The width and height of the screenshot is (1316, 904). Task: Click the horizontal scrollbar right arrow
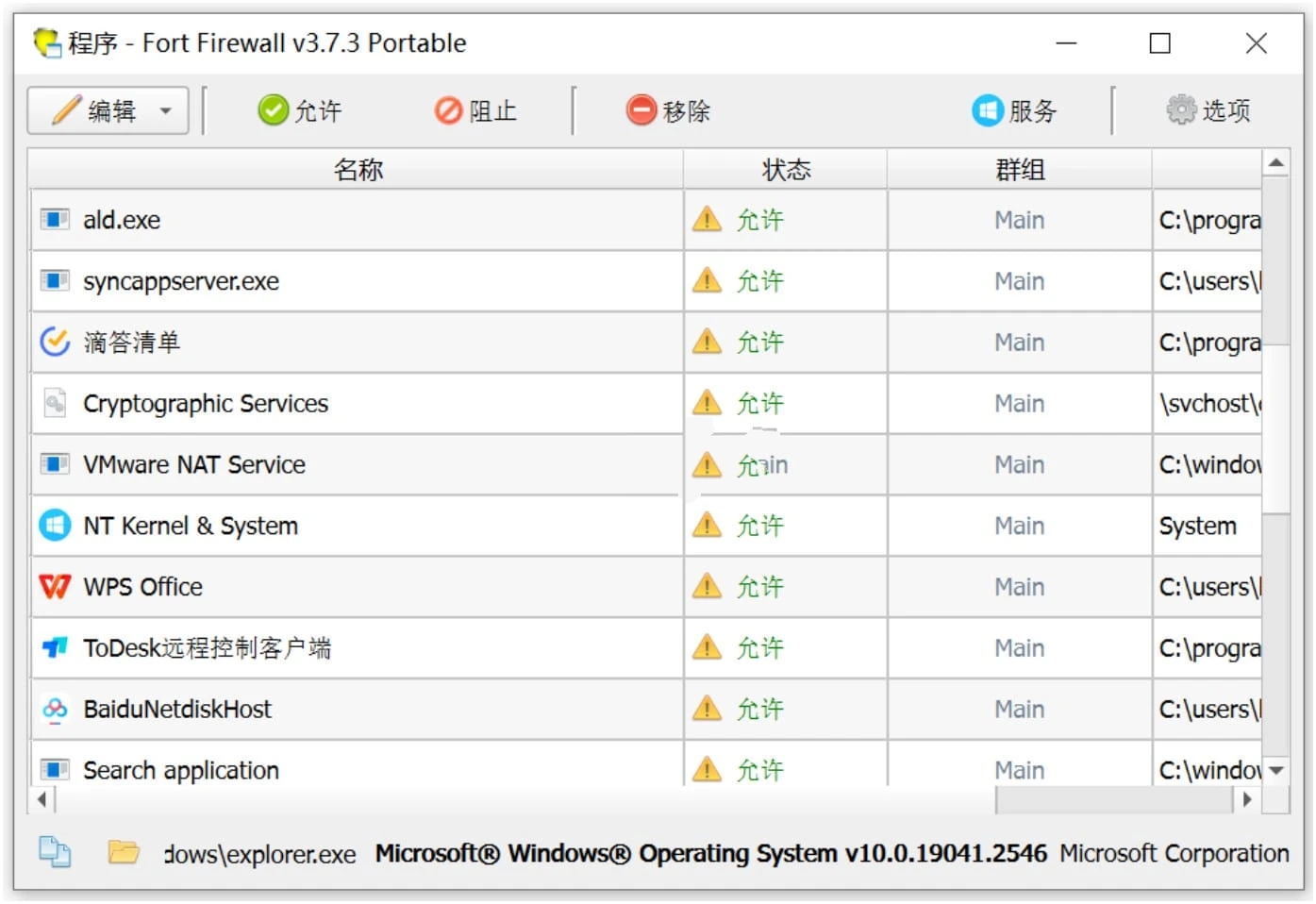[1248, 799]
